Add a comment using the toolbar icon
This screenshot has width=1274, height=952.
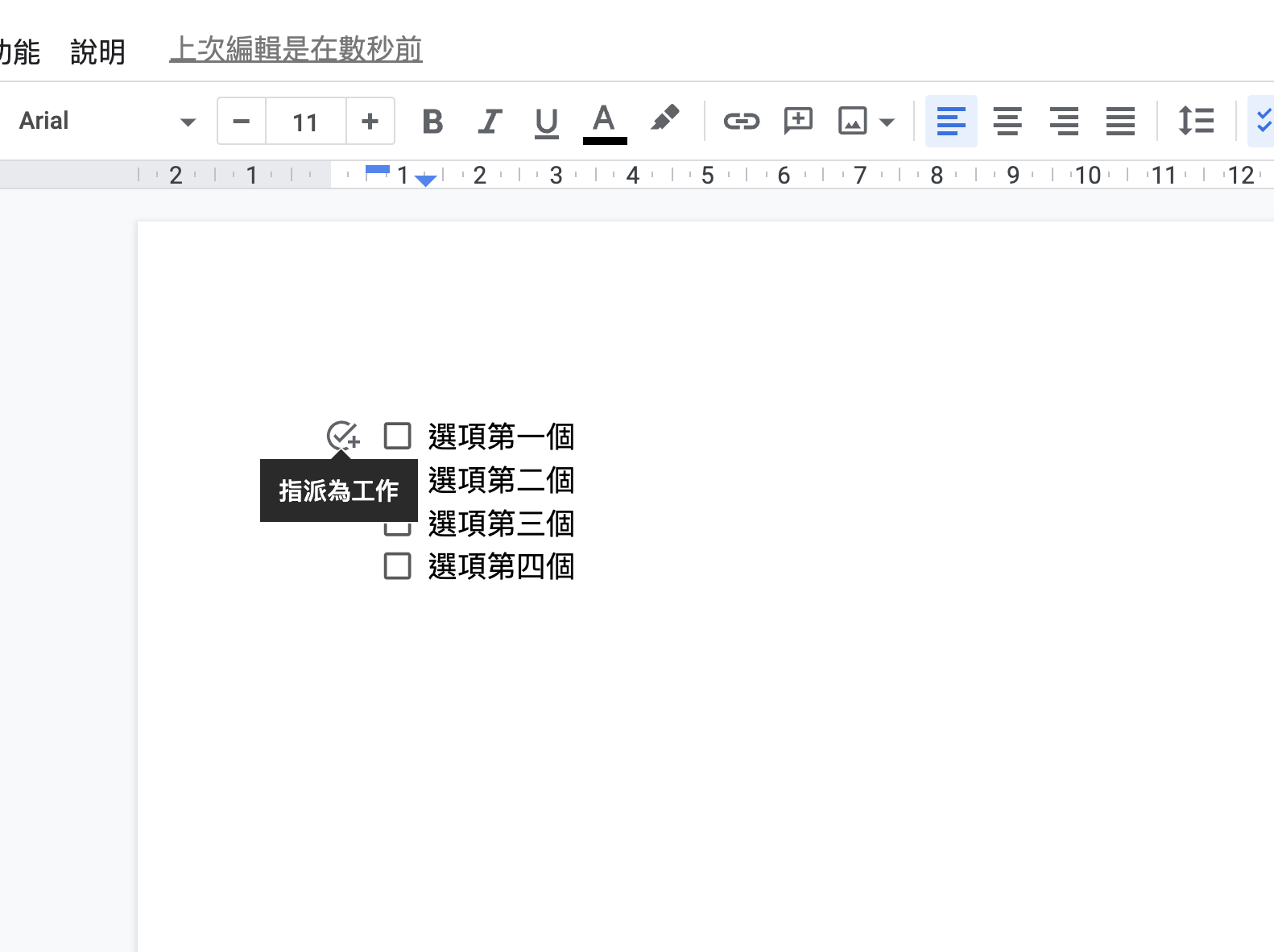798,122
